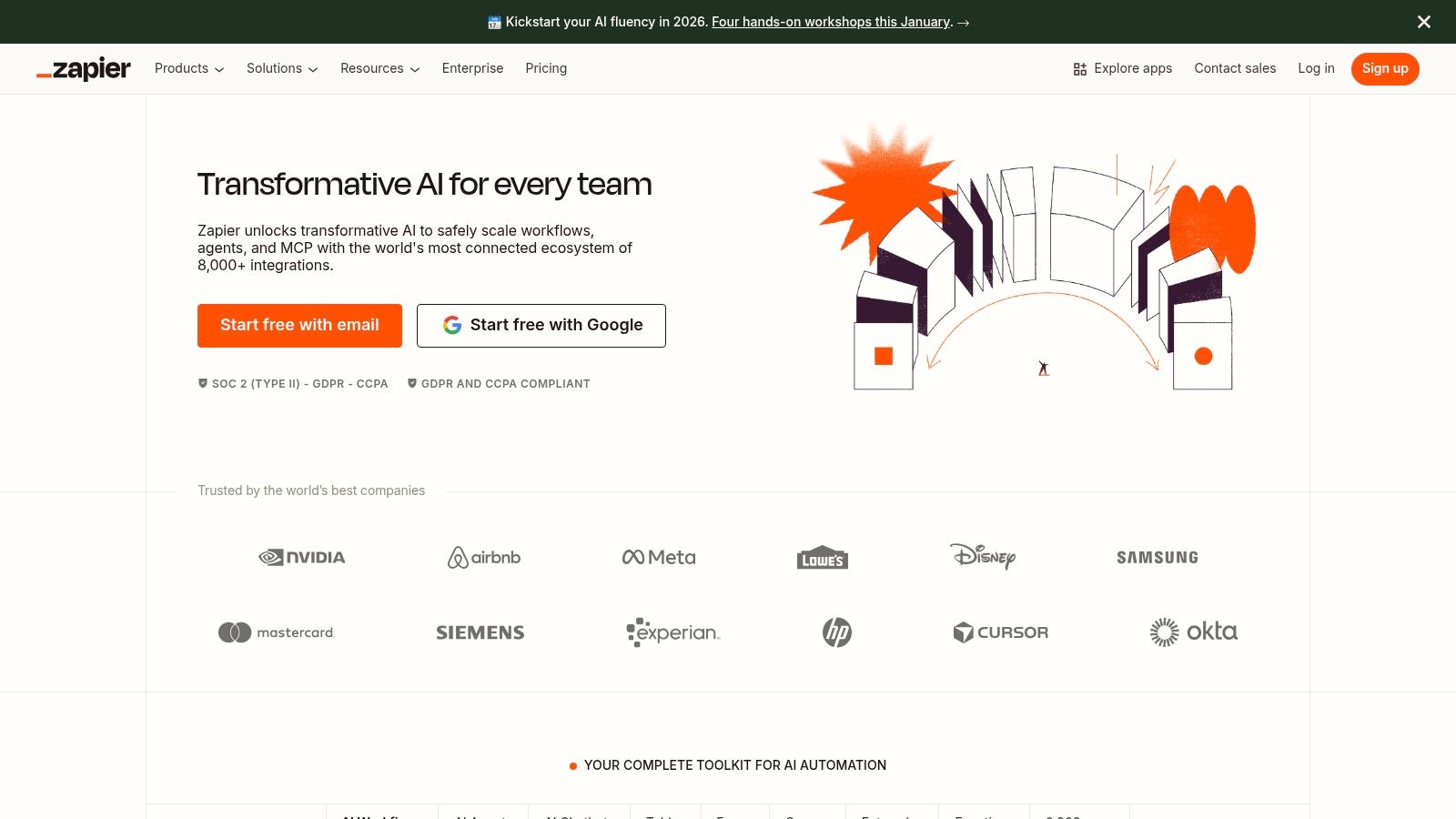Switch to the AI Workflows tab
Image resolution: width=1456 pixels, height=819 pixels.
[381, 816]
